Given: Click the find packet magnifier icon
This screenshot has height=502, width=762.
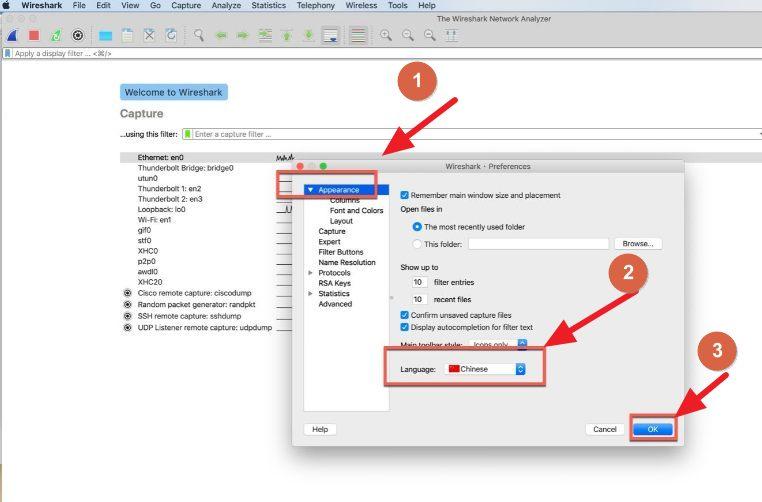Looking at the screenshot, I should coord(199,35).
